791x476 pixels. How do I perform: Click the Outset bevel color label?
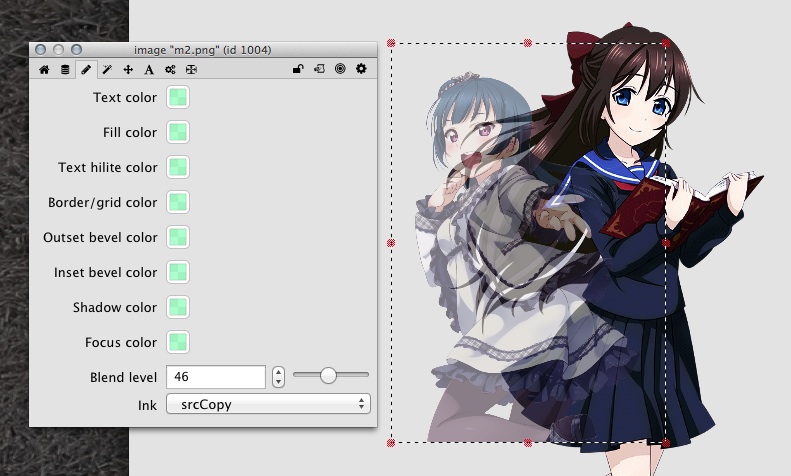[x=100, y=237]
